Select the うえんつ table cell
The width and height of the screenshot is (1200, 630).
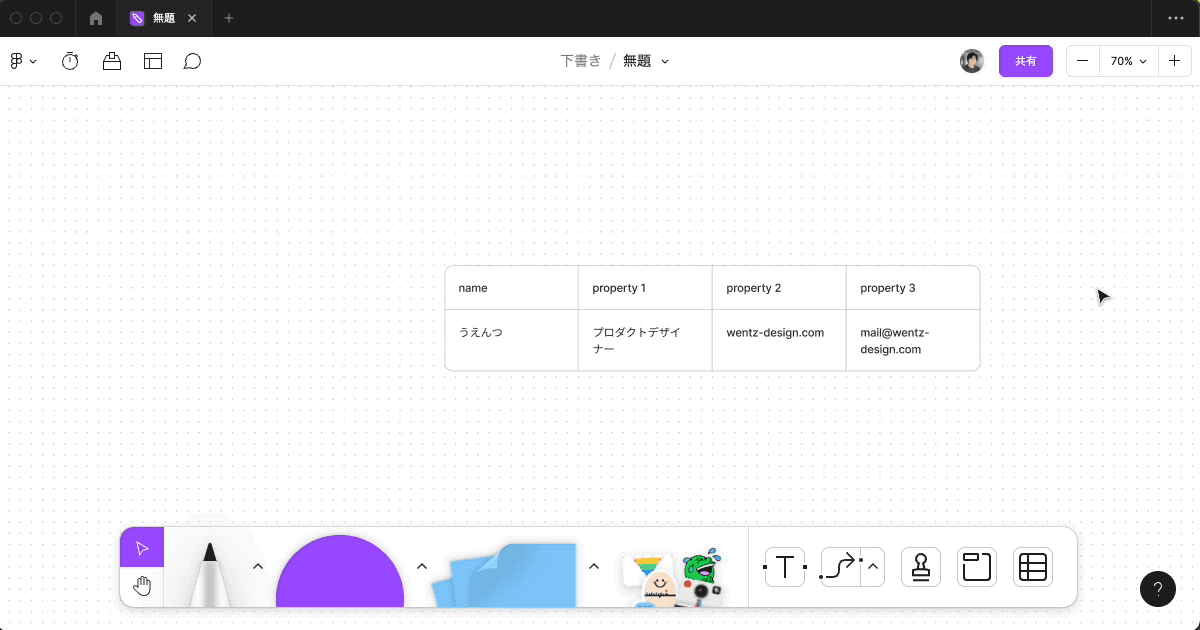512,340
